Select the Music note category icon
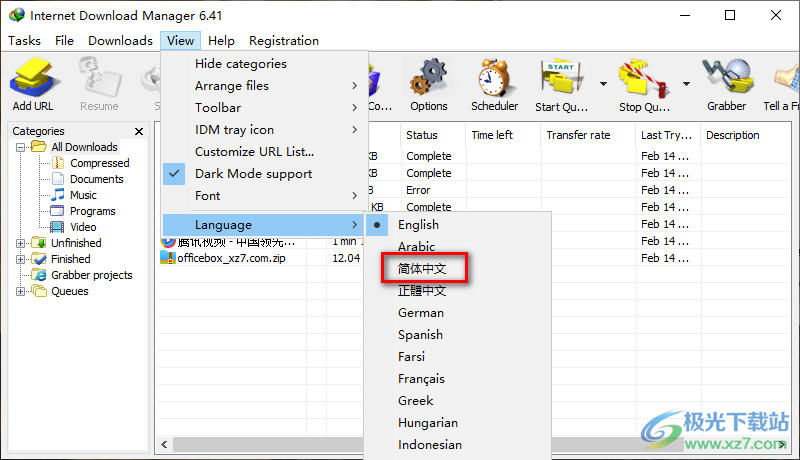This screenshot has height=460, width=800. [58, 195]
